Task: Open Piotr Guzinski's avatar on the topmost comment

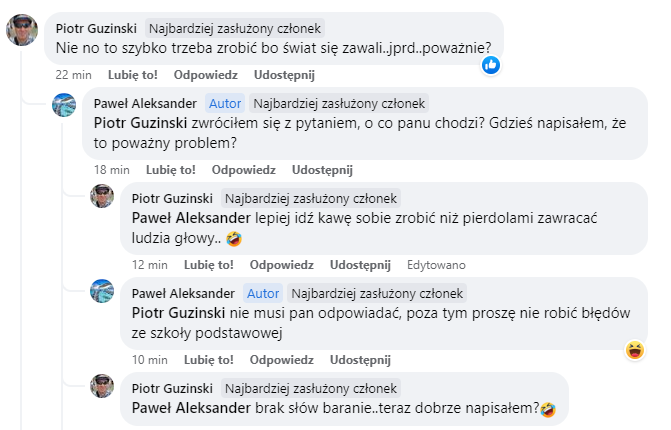Action: [x=23, y=31]
